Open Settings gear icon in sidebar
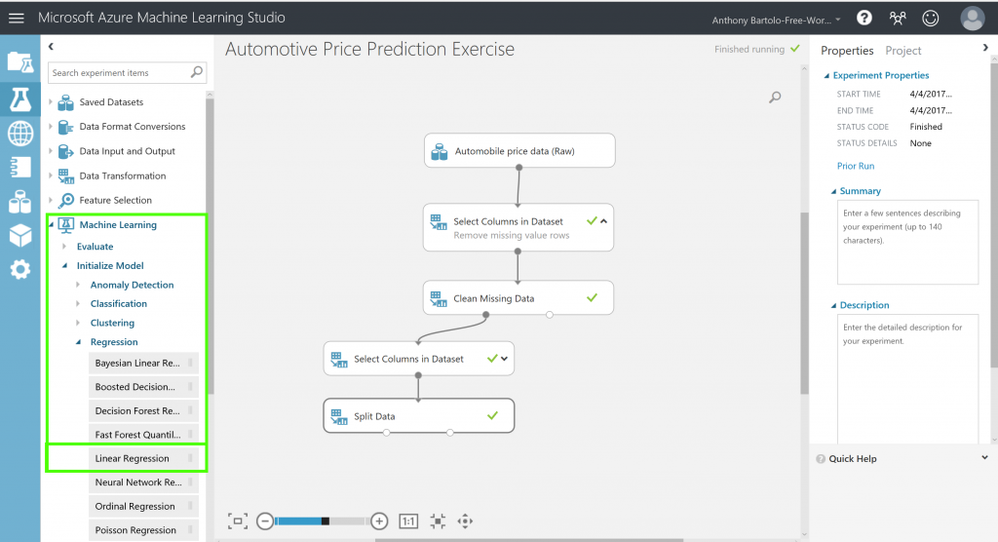The width and height of the screenshot is (998, 542). click(x=20, y=270)
